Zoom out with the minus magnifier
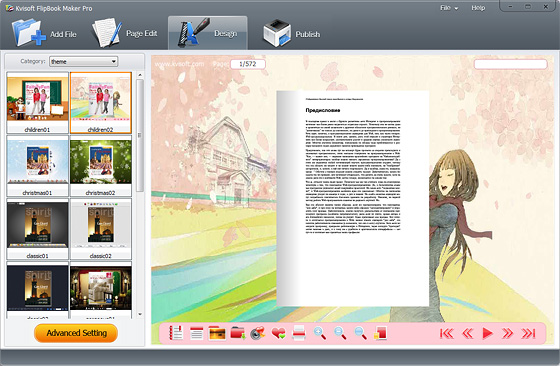Image resolution: width=560 pixels, height=366 pixels. point(340,333)
